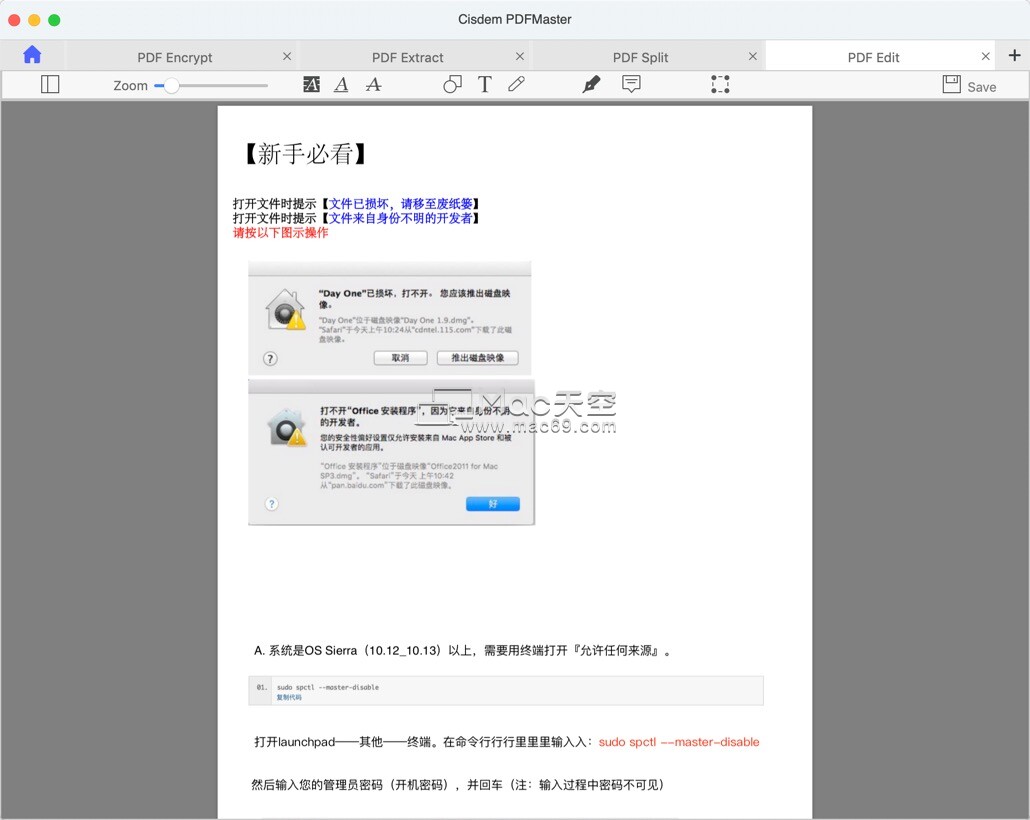Click the Zoom slider knob
The height and width of the screenshot is (820, 1030).
171,85
